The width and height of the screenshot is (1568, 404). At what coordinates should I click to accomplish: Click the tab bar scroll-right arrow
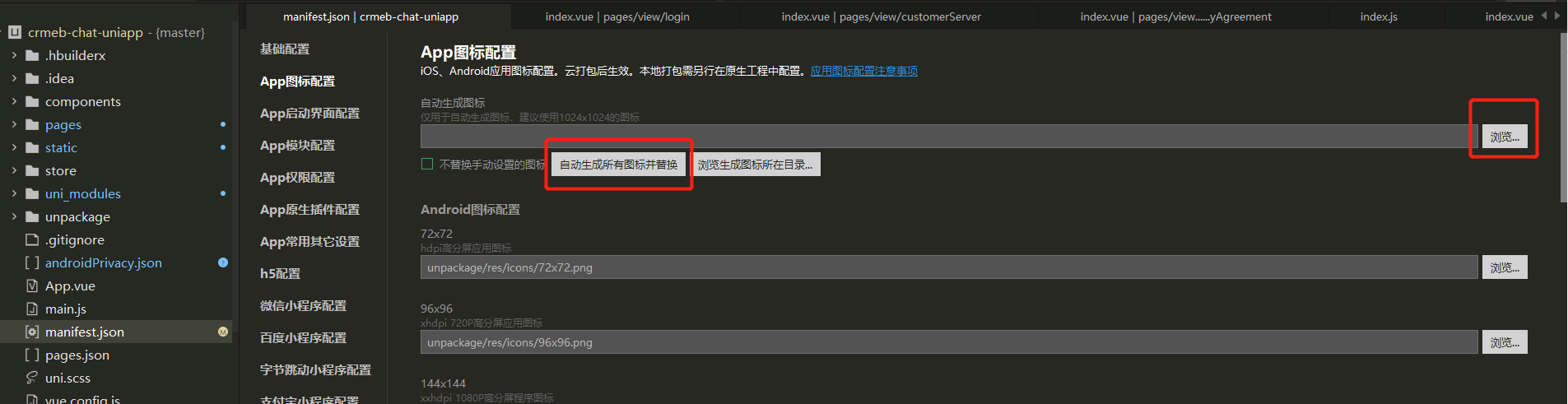tap(1556, 16)
